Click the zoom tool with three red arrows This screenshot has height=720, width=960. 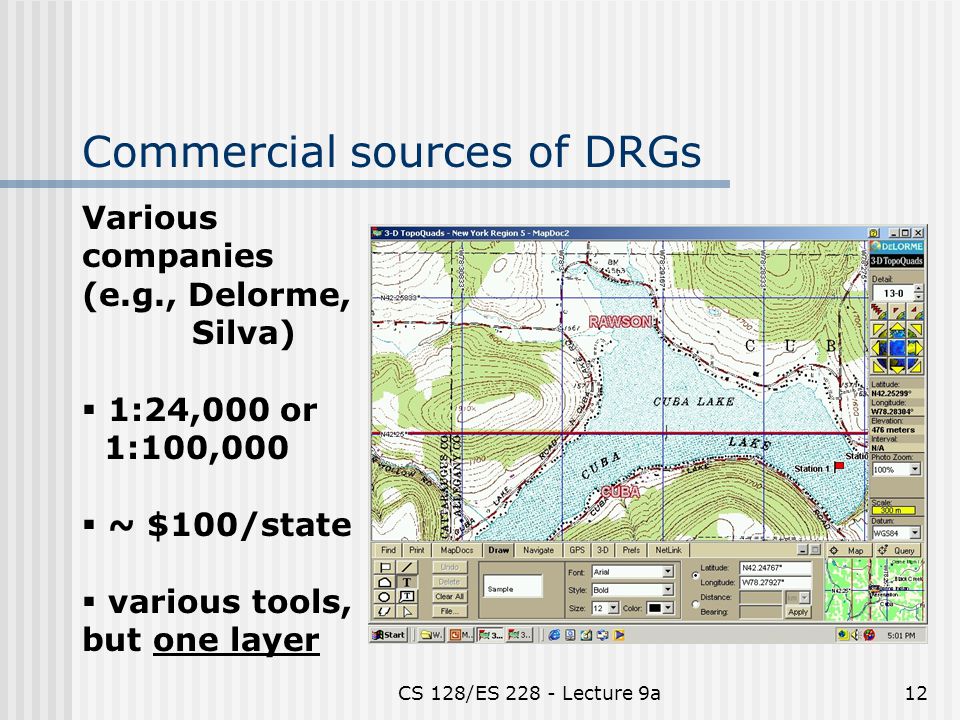(879, 312)
